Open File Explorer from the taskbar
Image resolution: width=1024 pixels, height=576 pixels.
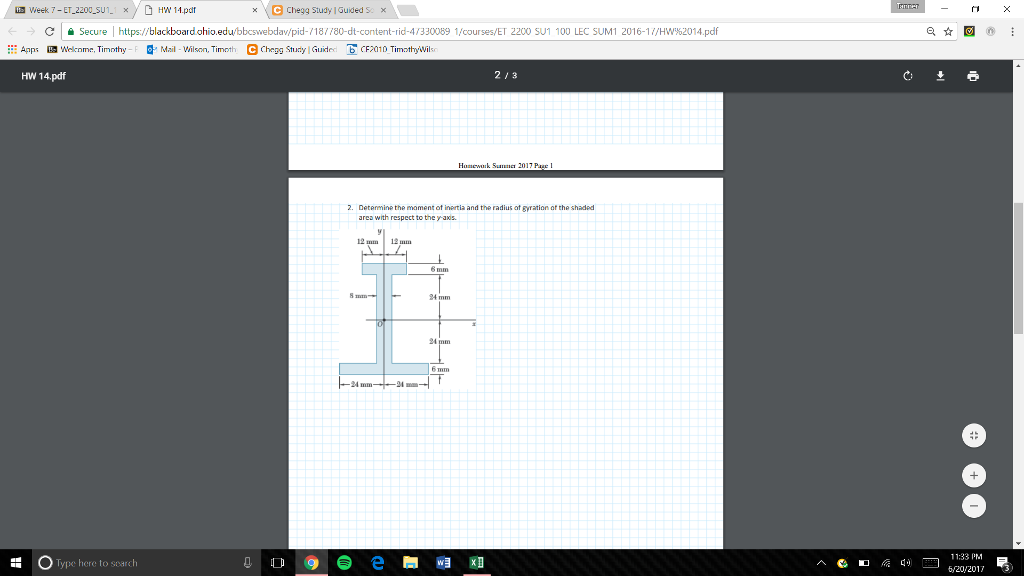pos(410,562)
